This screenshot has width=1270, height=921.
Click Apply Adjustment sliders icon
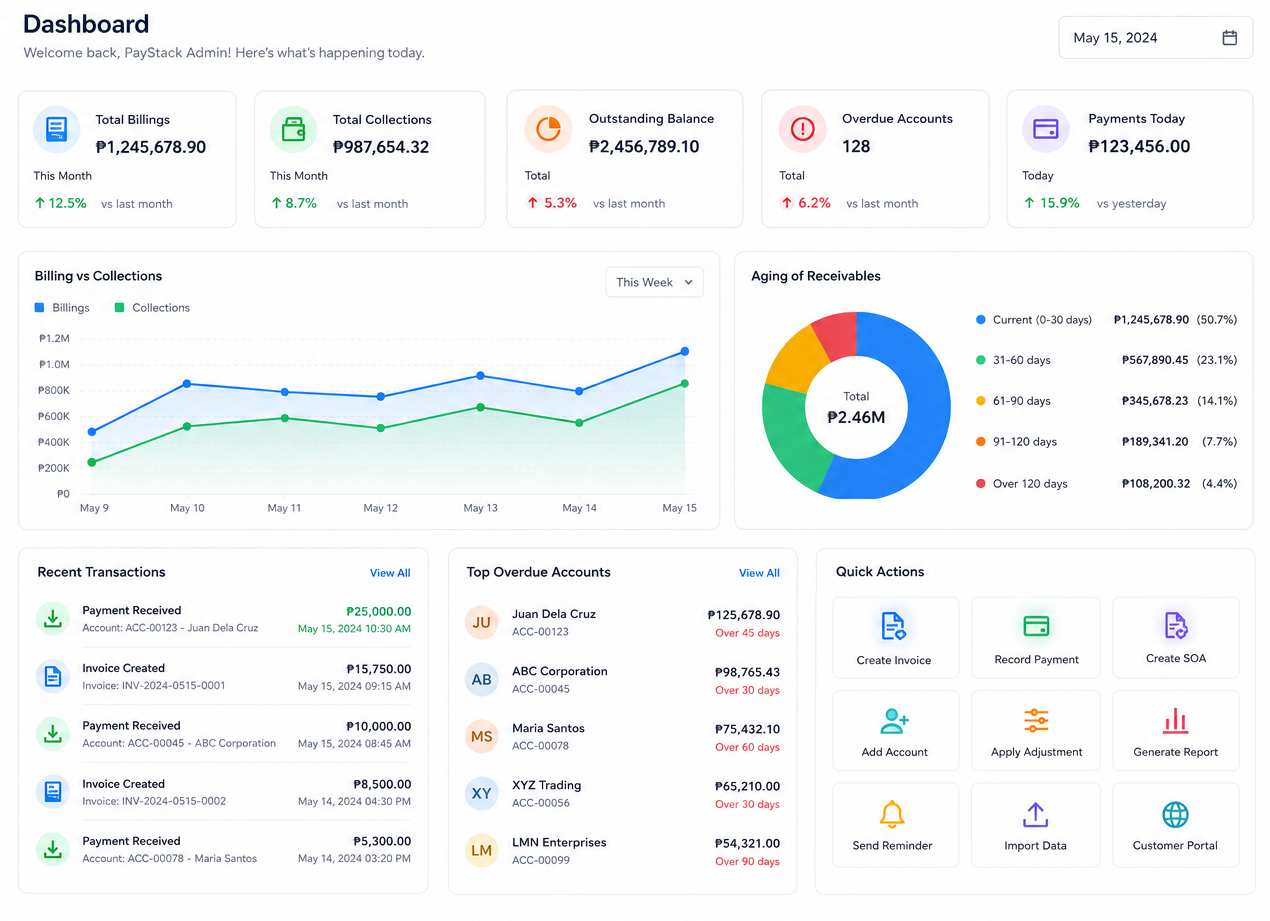1036,720
